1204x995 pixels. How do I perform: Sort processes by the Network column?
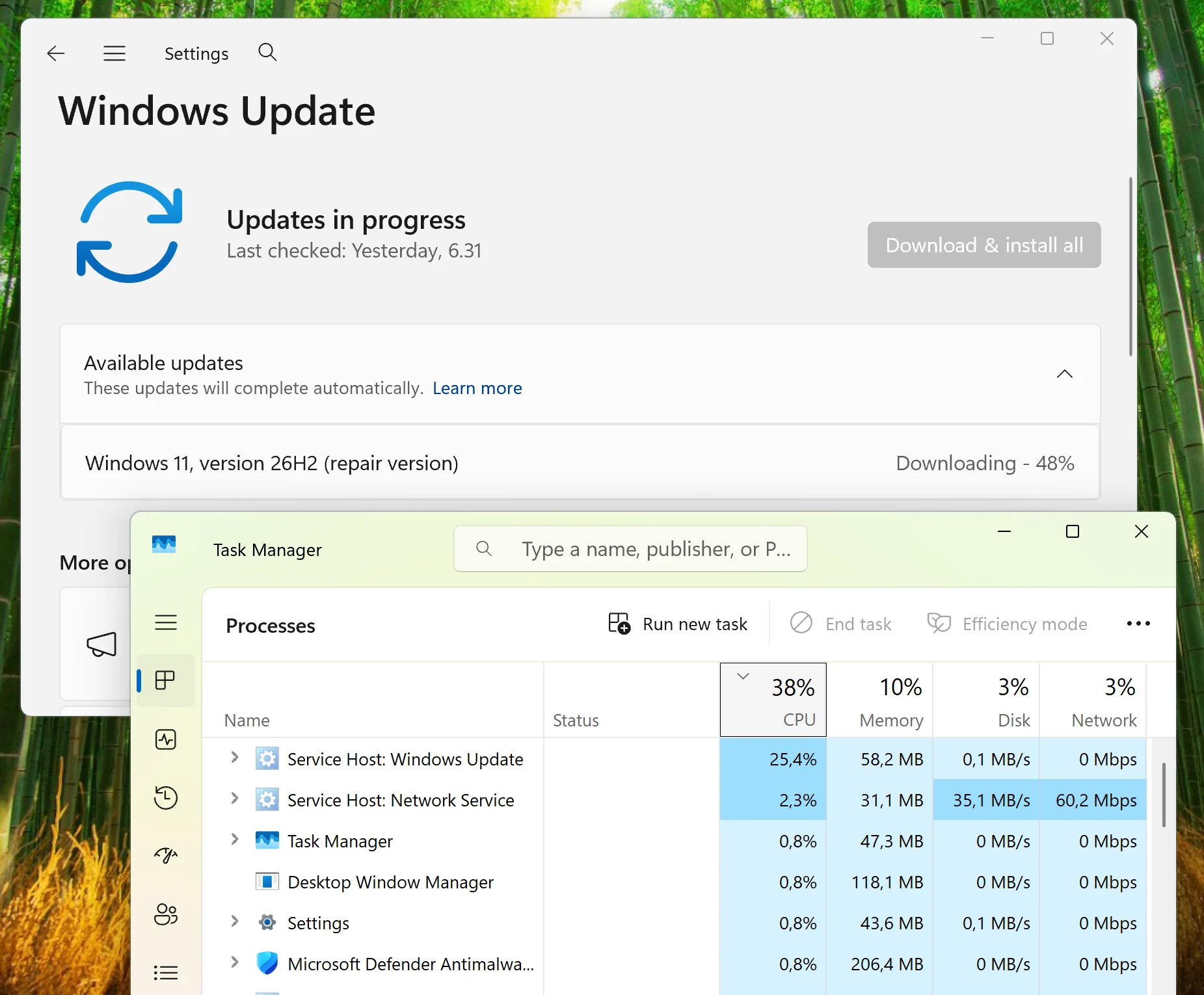point(1093,700)
